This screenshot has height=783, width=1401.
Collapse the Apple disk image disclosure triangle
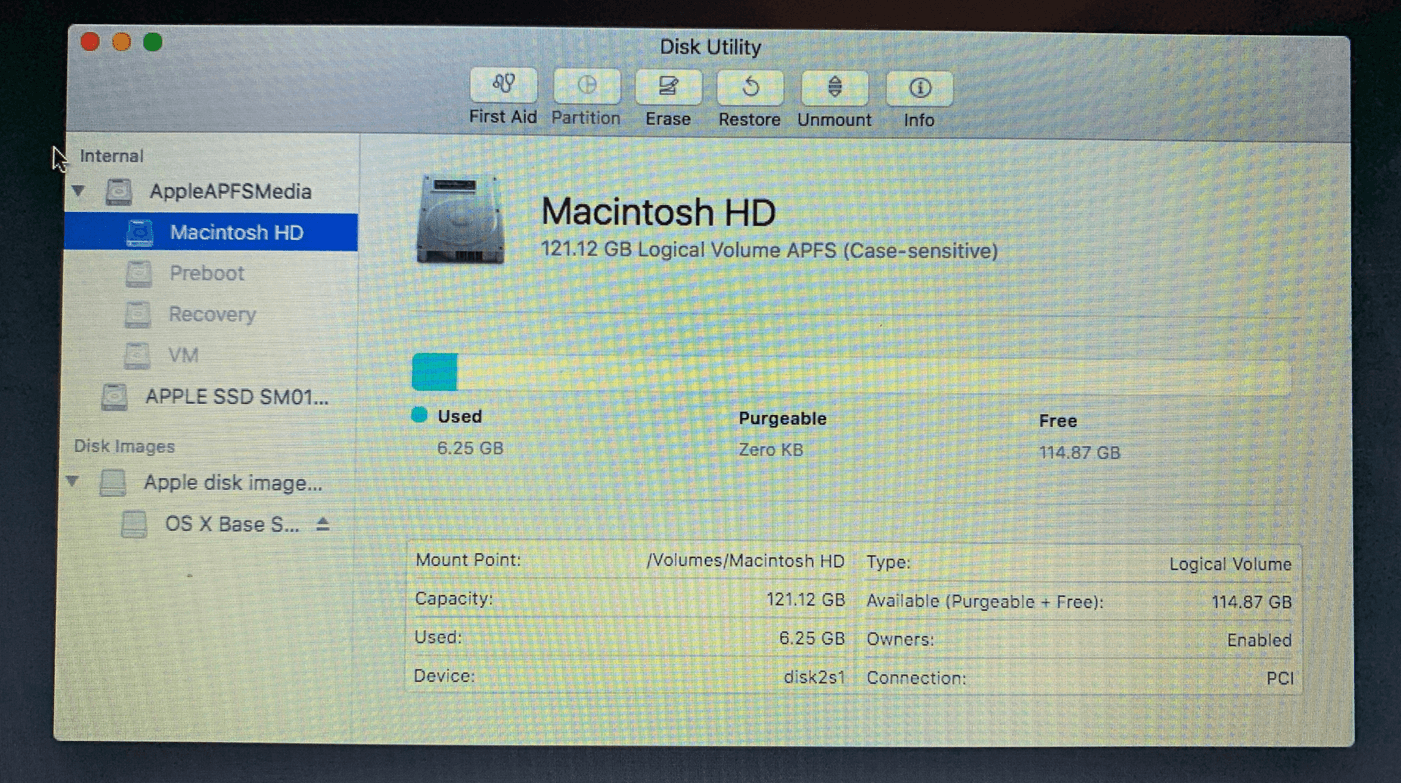click(x=73, y=481)
